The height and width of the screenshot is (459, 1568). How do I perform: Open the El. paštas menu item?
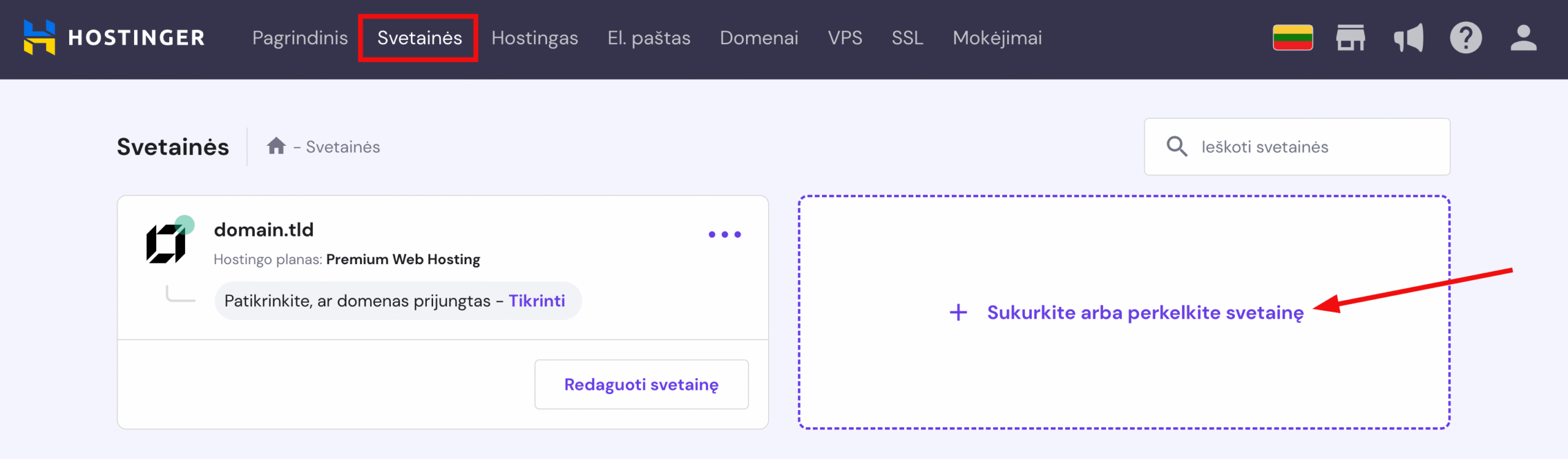[649, 38]
